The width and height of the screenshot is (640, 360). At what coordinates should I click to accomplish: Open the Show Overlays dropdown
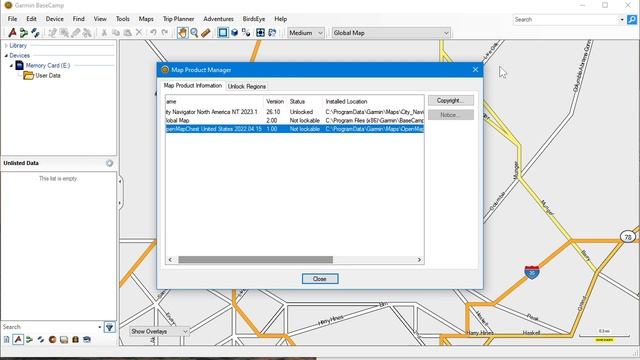tap(159, 331)
